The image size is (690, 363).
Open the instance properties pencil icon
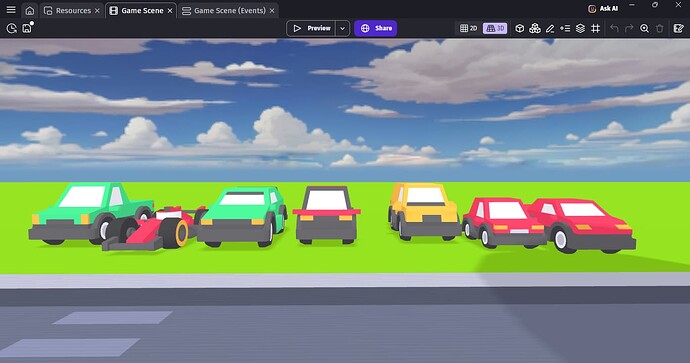click(x=550, y=29)
